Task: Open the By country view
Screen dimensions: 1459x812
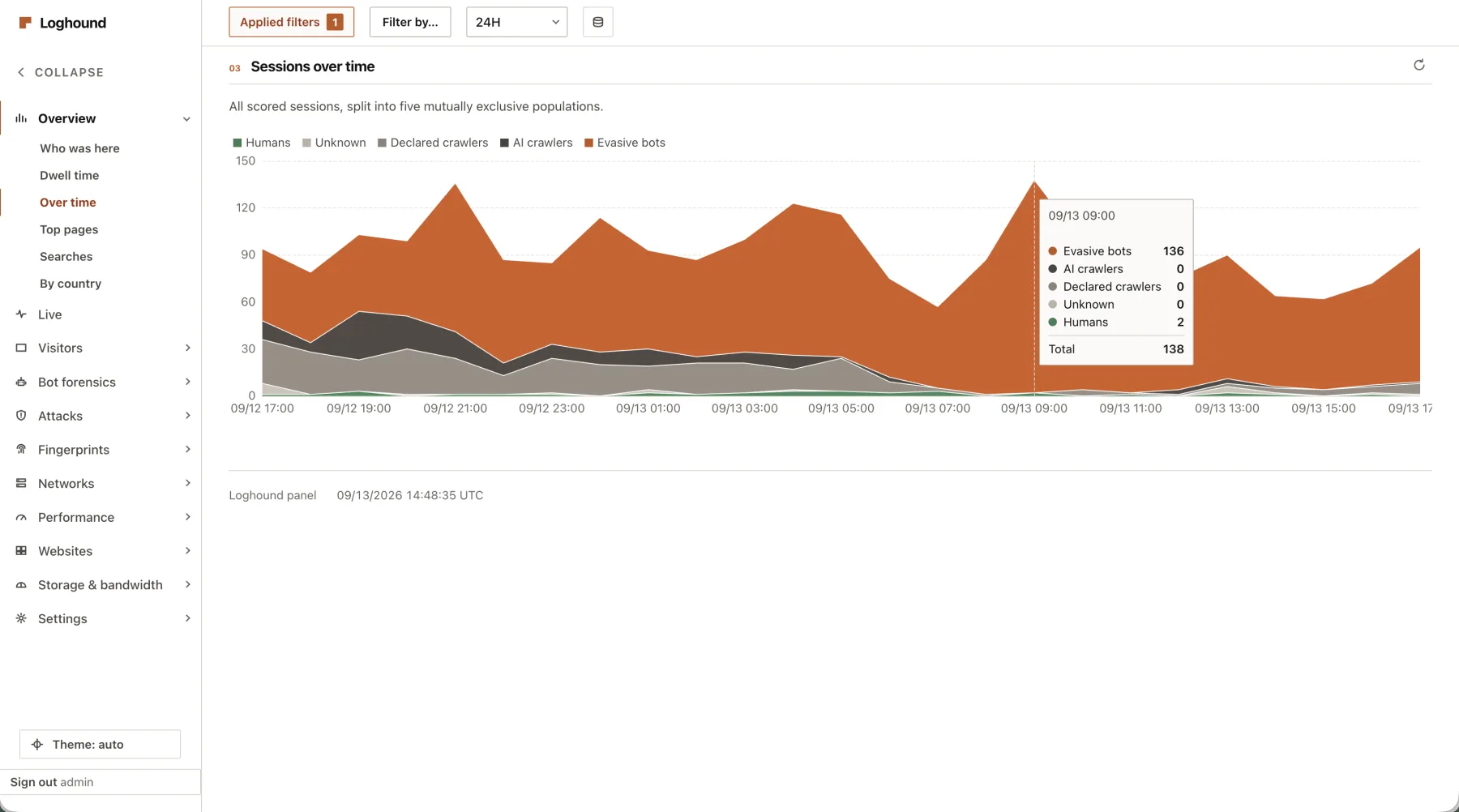Action: pyautogui.click(x=71, y=284)
